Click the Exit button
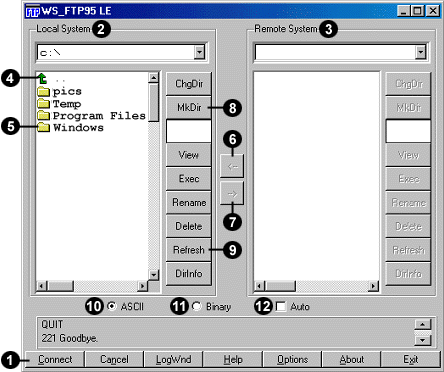Image resolution: width=444 pixels, height=372 pixels. tap(411, 360)
